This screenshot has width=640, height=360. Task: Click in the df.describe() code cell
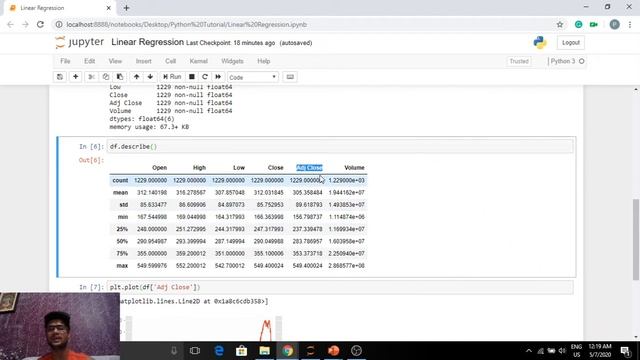[340, 147]
